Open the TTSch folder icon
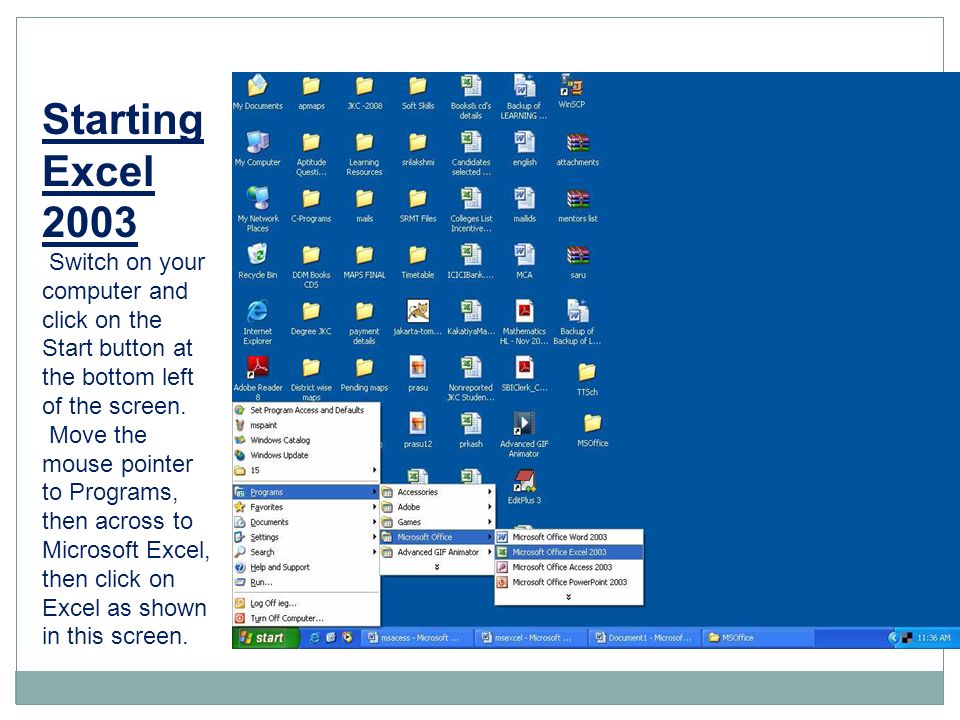The height and width of the screenshot is (720, 960). tap(587, 378)
